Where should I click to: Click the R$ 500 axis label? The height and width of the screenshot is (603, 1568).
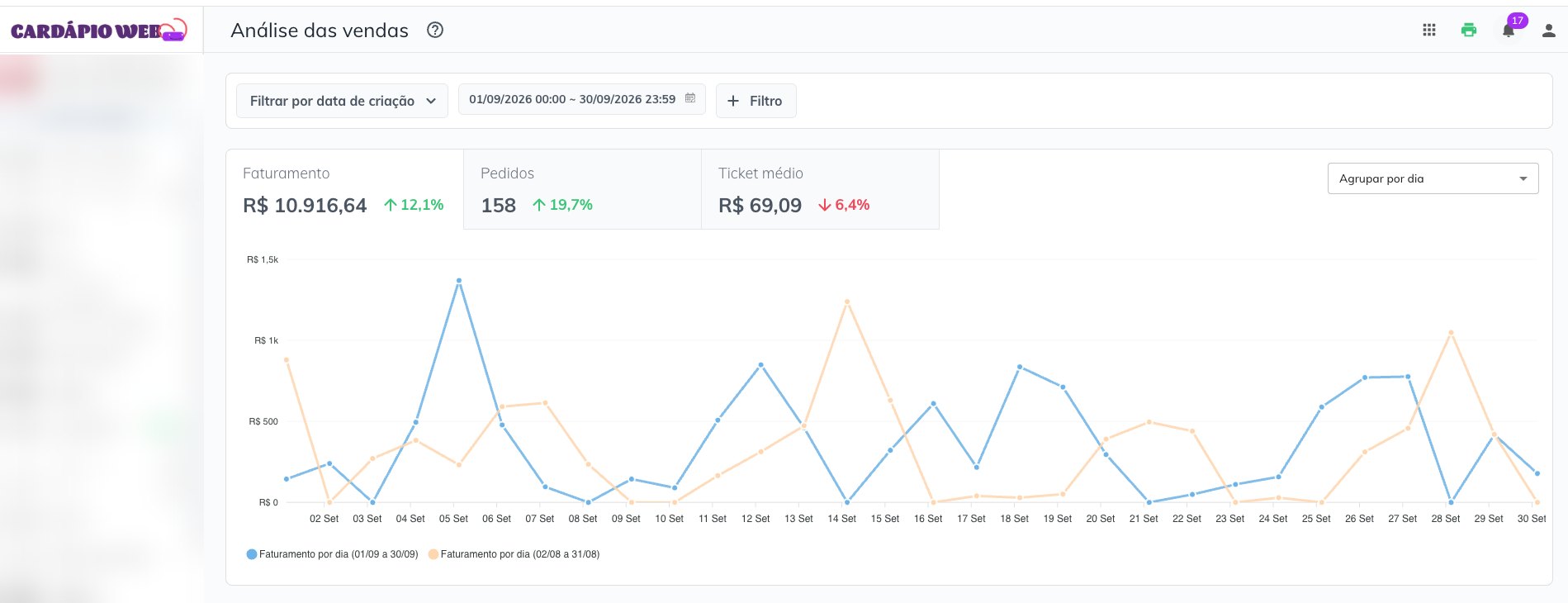pyautogui.click(x=263, y=421)
